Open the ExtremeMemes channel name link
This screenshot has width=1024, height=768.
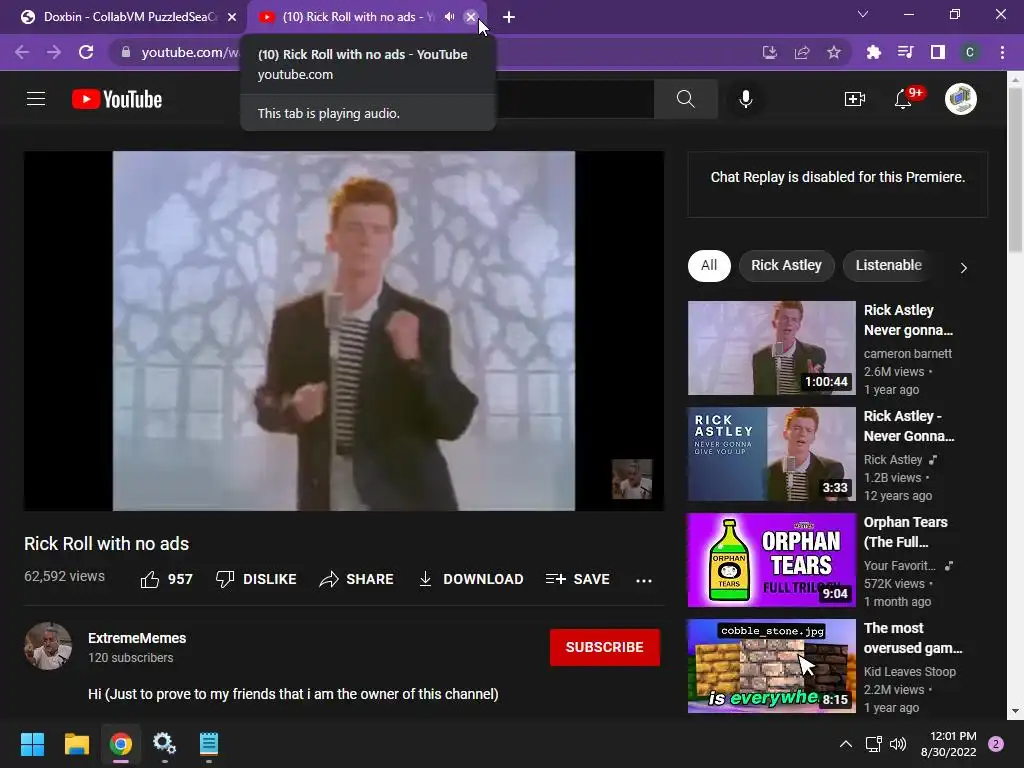pyautogui.click(x=137, y=638)
